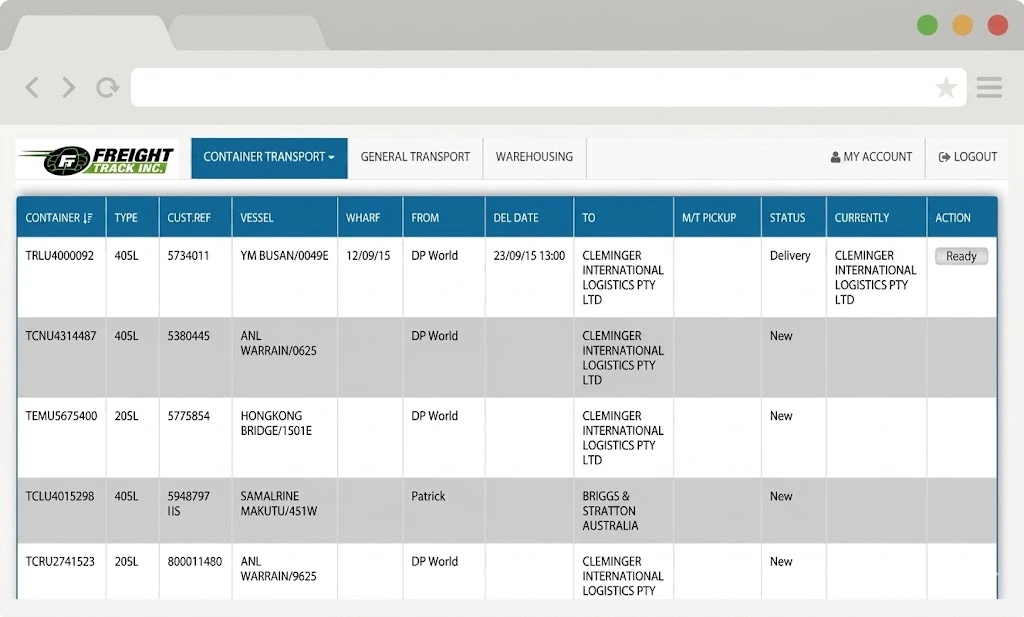Screen dimensions: 1024x617
Task: Click vessel HONGKONG BRIDGE/1501E
Action: click(x=276, y=424)
